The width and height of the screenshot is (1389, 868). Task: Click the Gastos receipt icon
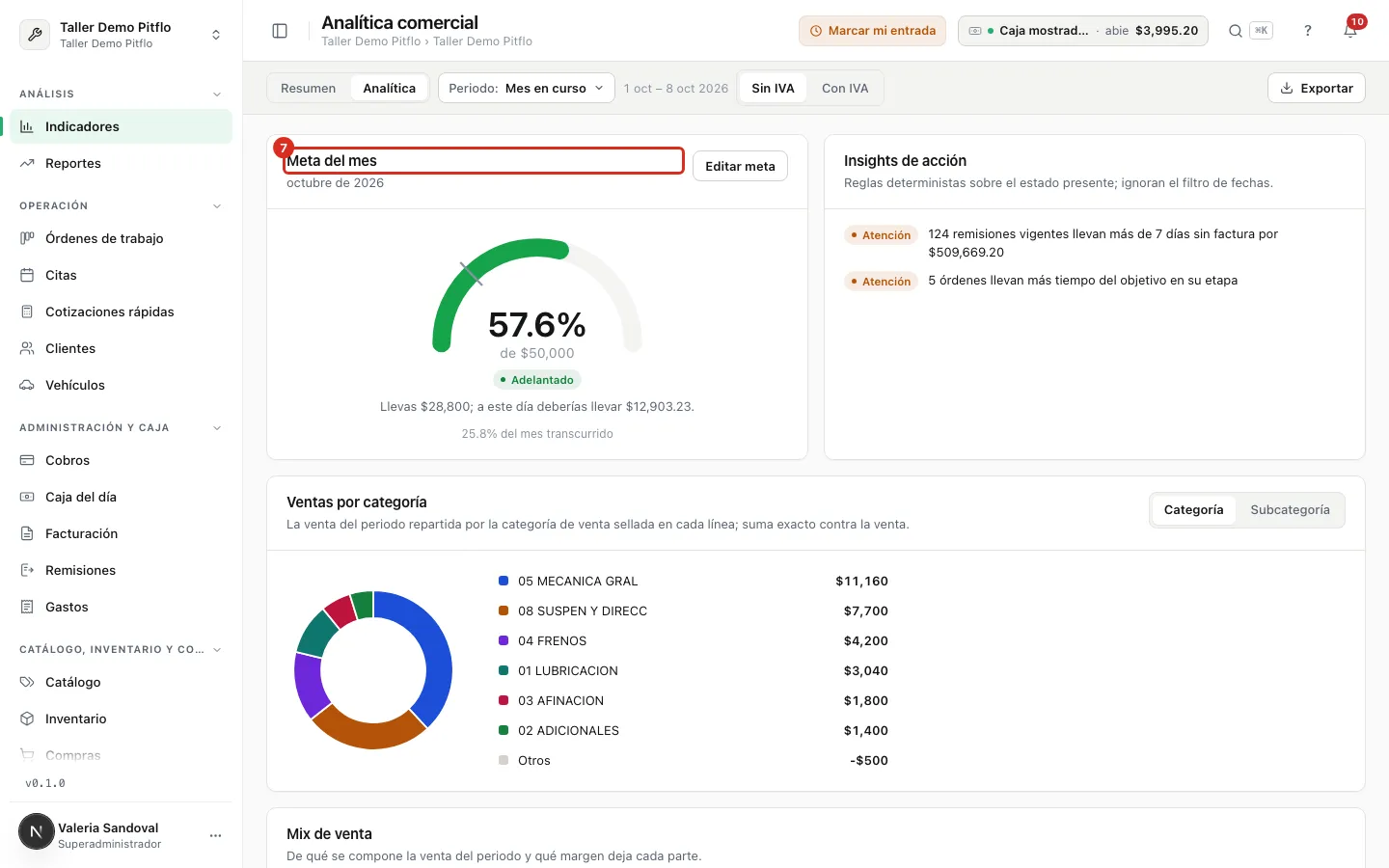click(27, 607)
